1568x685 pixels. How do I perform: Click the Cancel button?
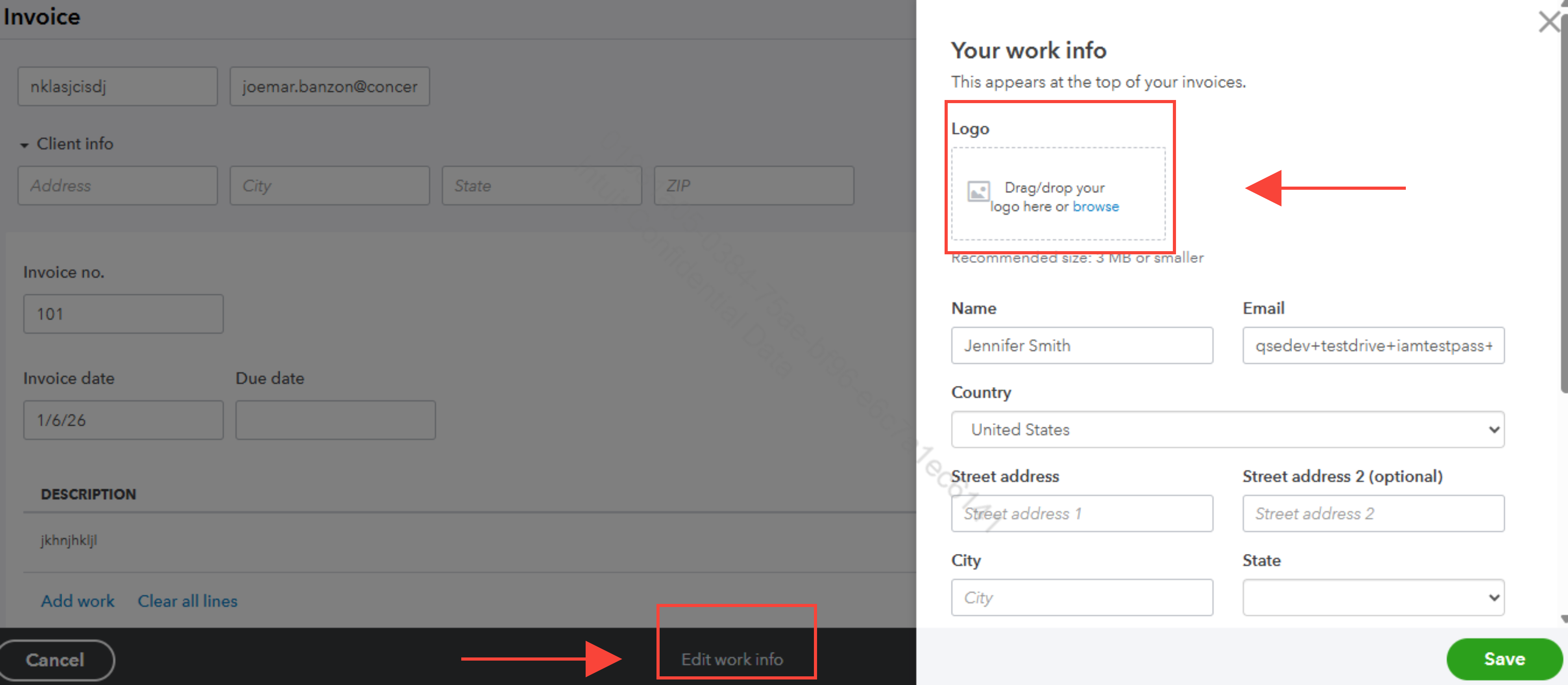pos(55,659)
